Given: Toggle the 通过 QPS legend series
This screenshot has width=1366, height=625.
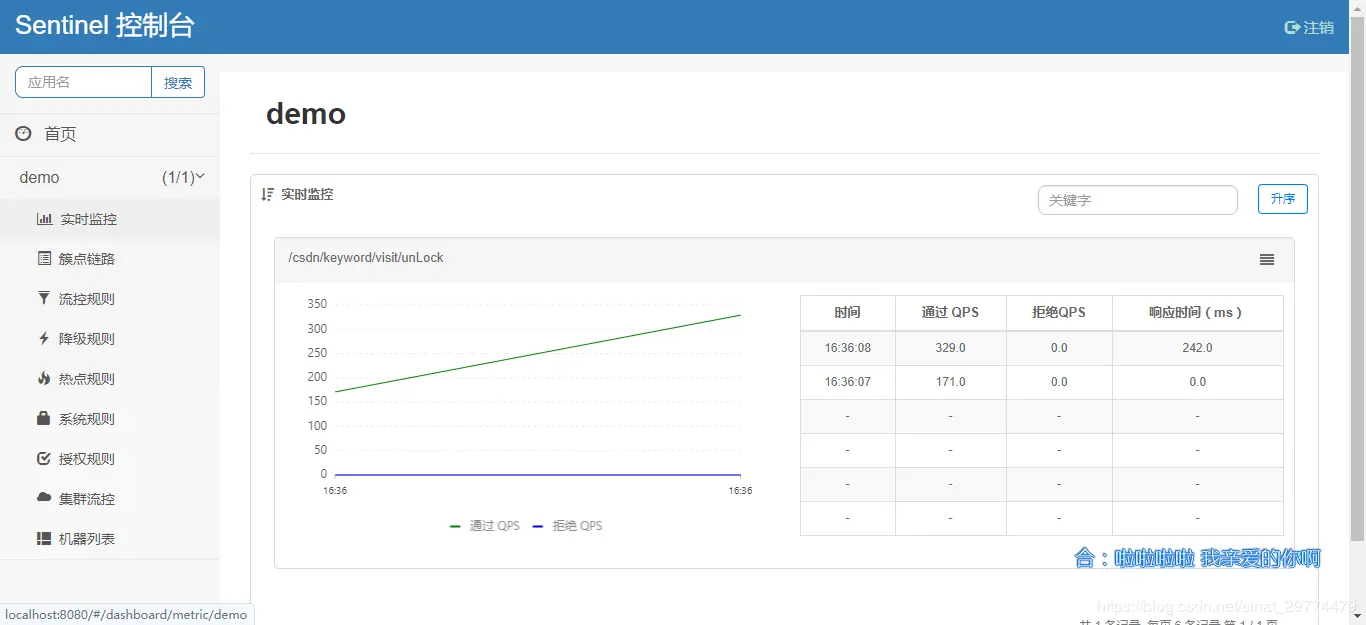Looking at the screenshot, I should click(485, 526).
